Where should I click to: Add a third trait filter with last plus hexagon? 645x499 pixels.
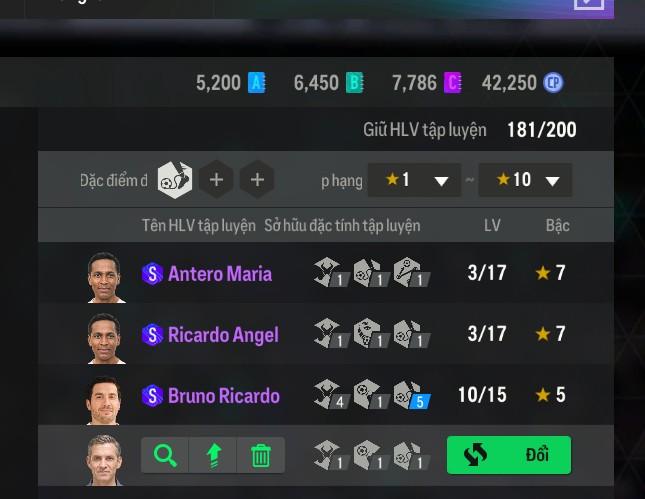tap(257, 180)
